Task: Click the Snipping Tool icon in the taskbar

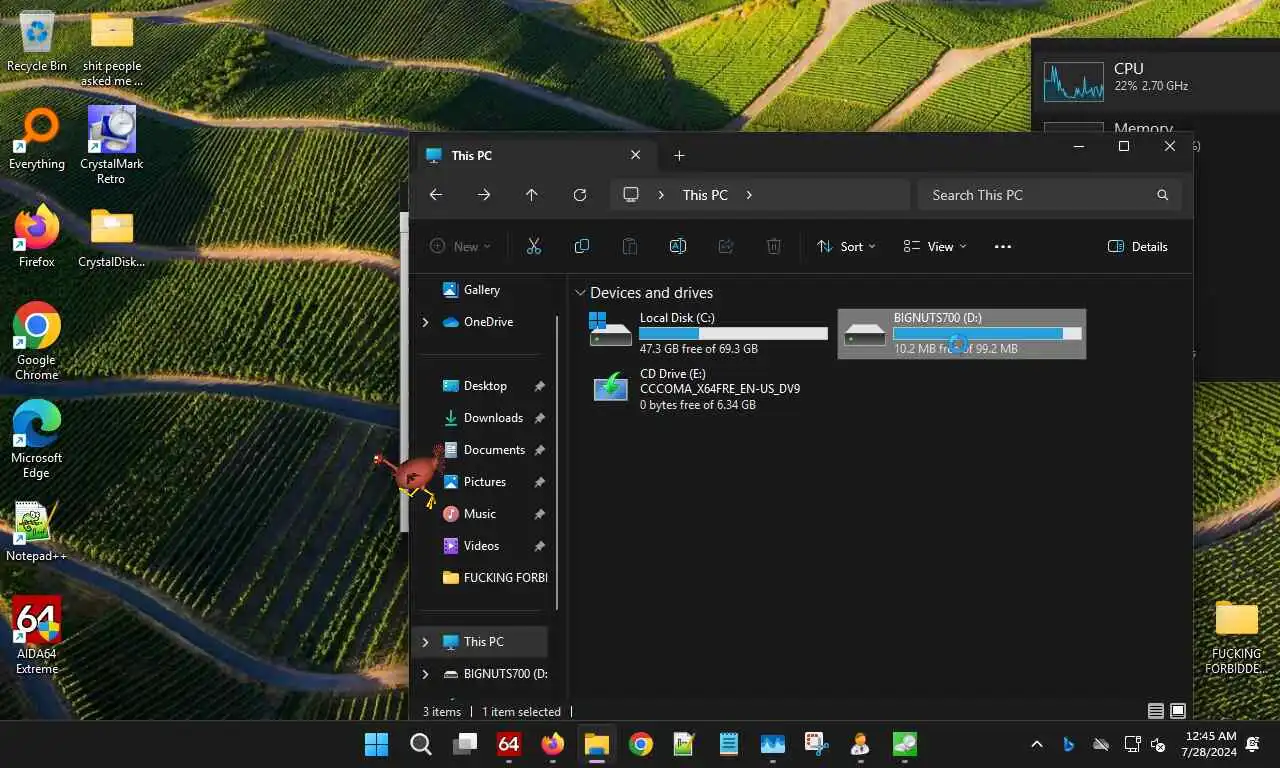Action: [816, 744]
